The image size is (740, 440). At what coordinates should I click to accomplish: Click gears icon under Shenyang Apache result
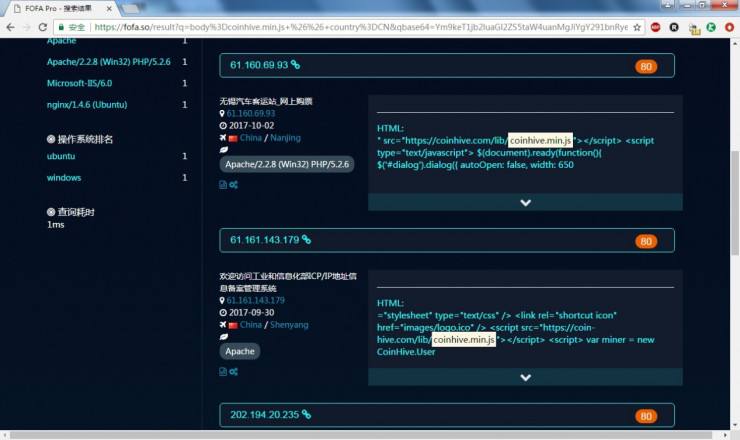click(x=234, y=372)
